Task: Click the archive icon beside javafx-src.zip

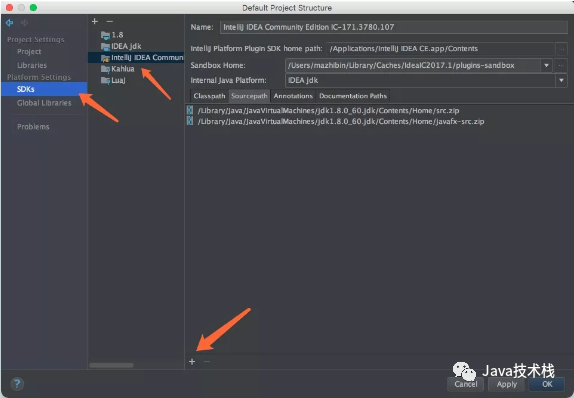Action: coord(190,121)
